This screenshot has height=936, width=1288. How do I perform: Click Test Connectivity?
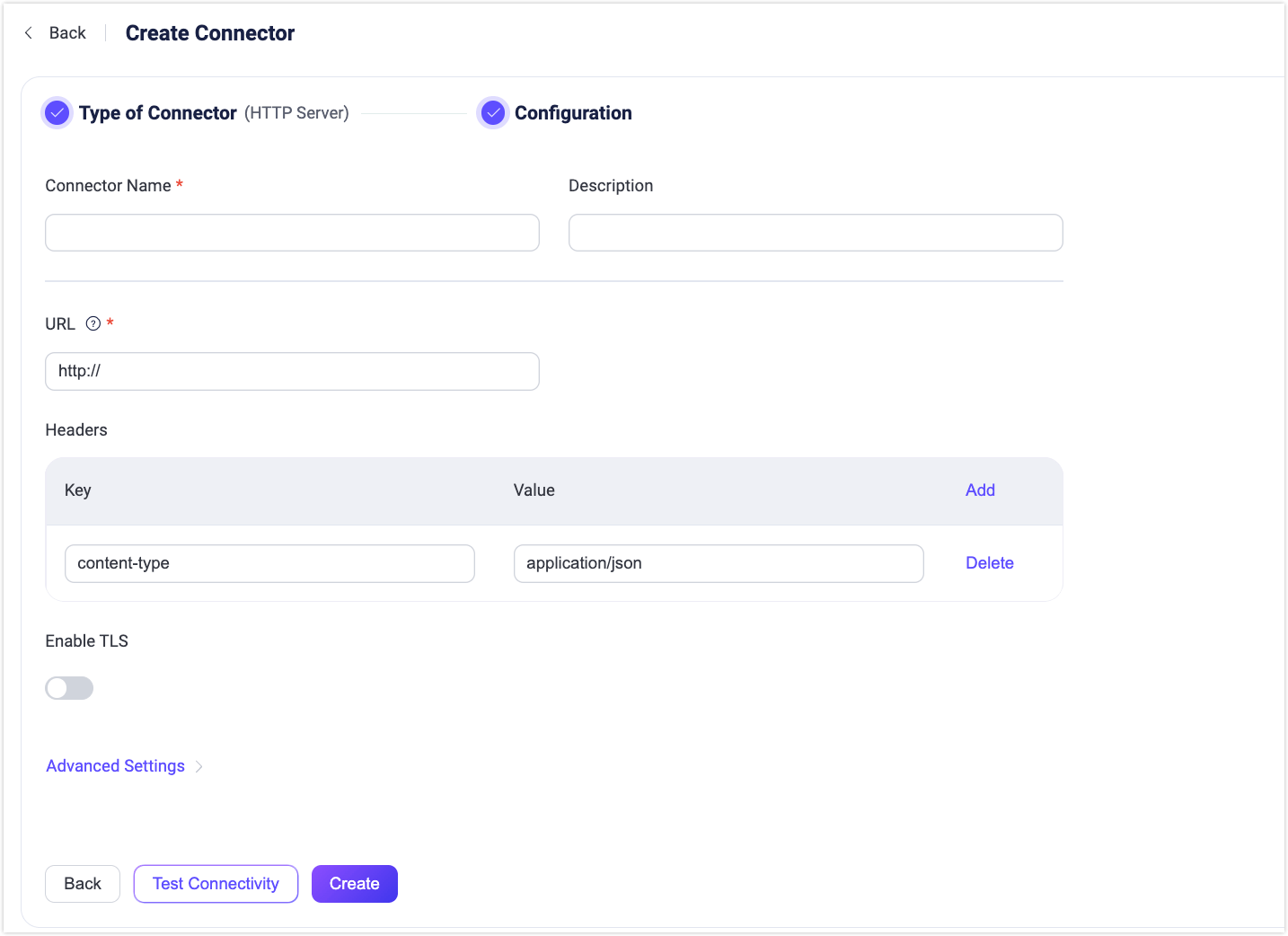216,883
